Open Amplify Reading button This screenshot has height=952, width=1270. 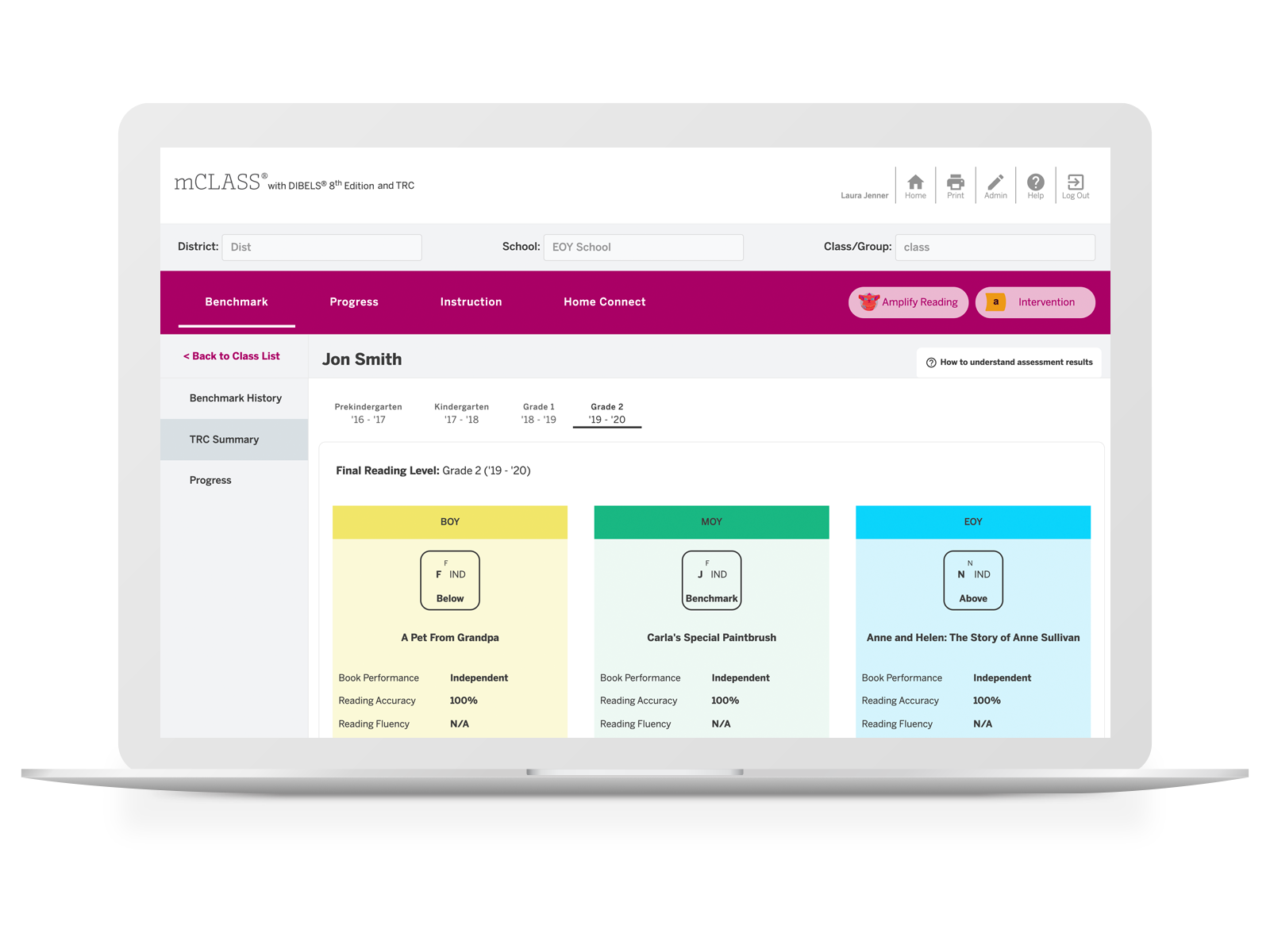pos(908,302)
